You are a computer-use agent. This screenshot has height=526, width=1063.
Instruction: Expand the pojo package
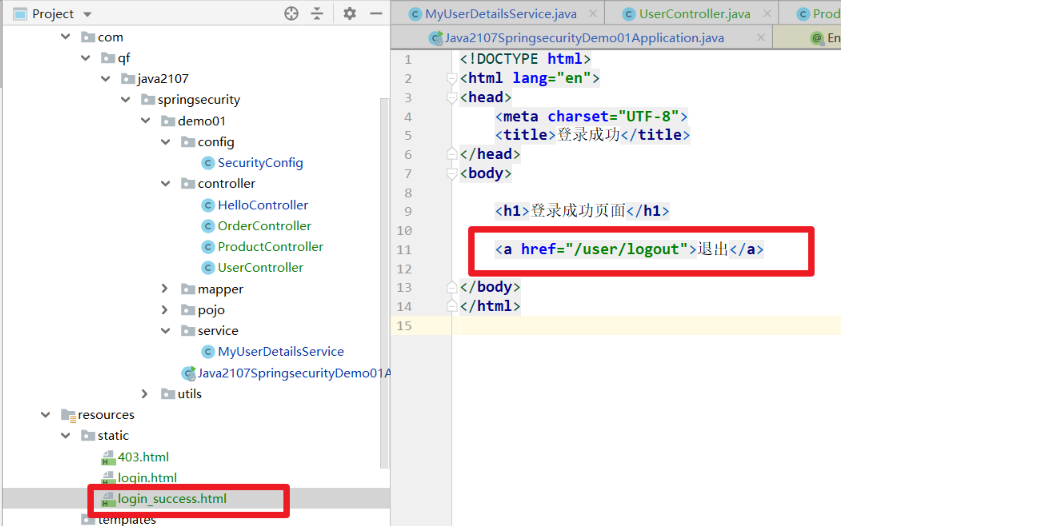click(165, 310)
